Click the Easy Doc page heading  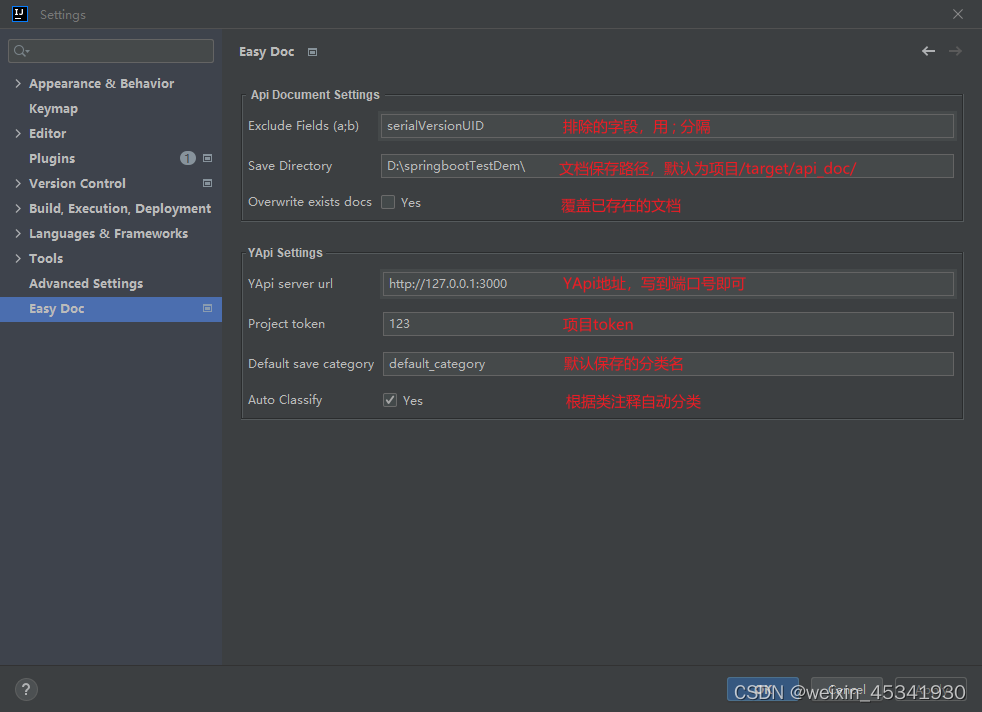click(266, 52)
